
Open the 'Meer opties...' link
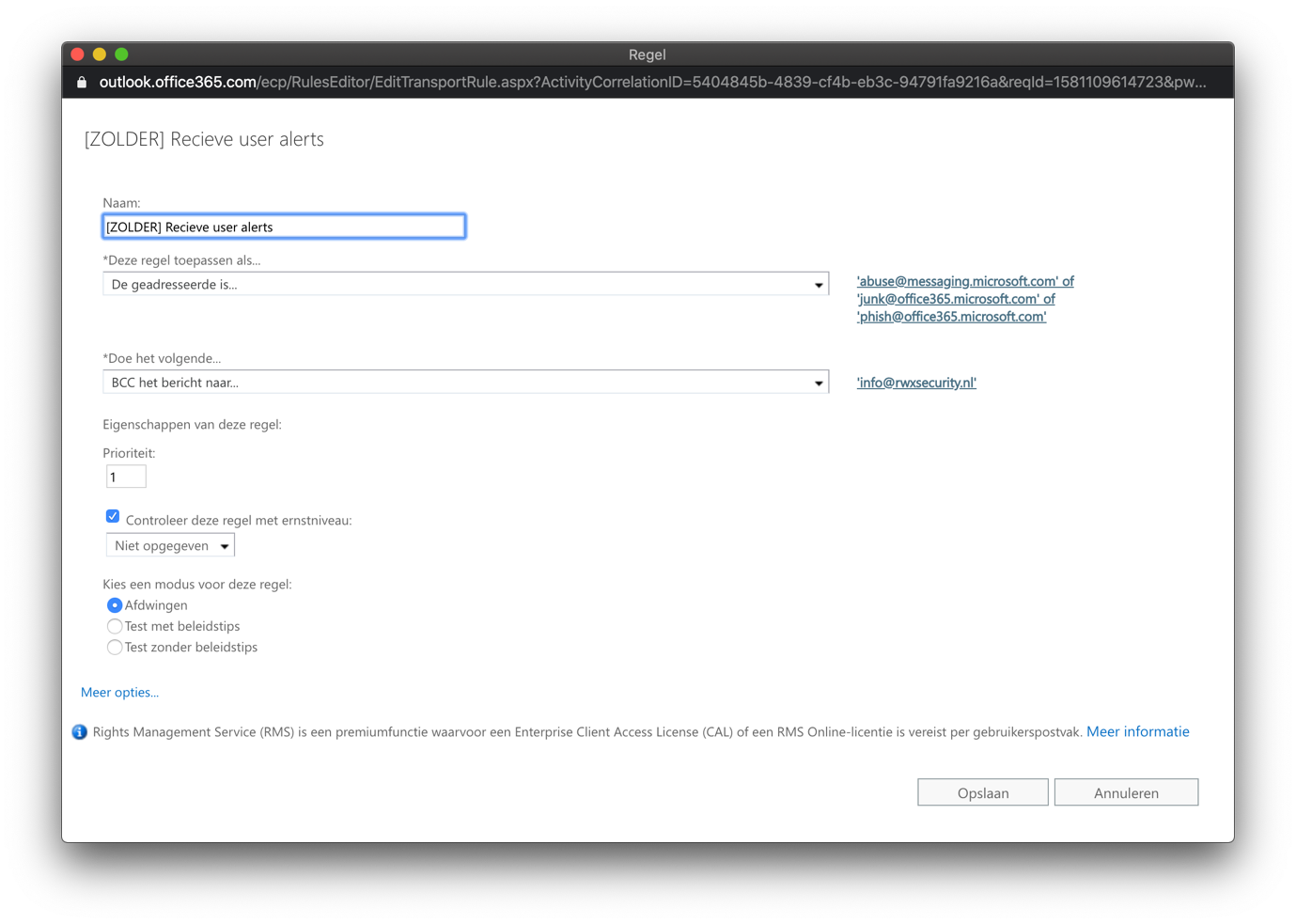pos(119,693)
